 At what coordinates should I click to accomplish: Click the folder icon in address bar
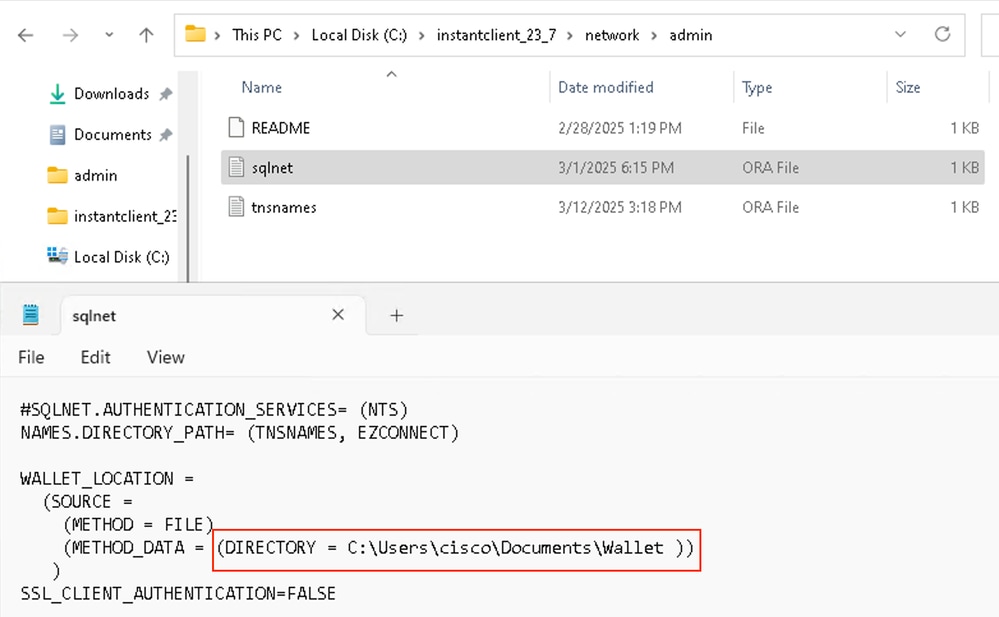(x=195, y=34)
